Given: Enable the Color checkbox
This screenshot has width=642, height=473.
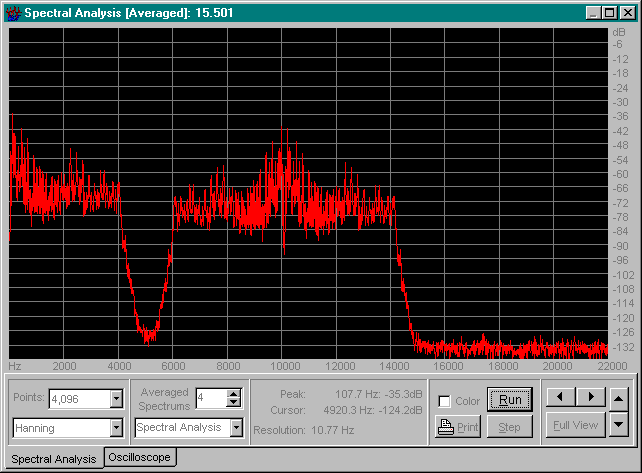Looking at the screenshot, I should click(444, 402).
